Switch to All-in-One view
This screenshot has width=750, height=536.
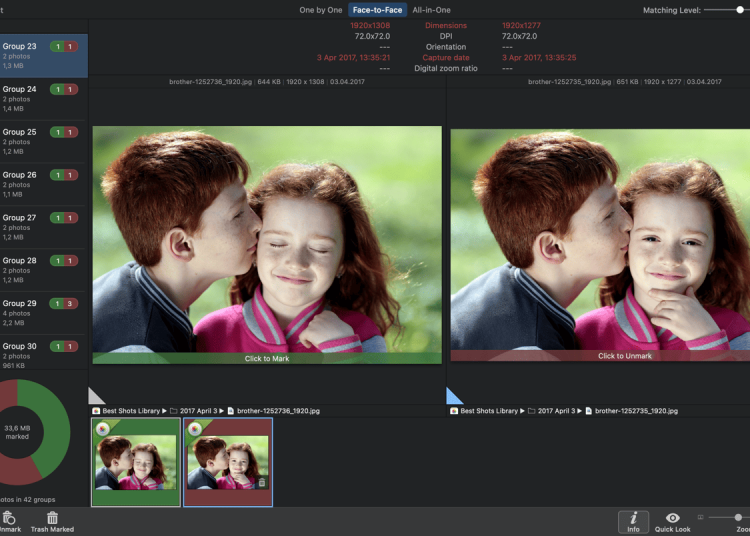431,10
